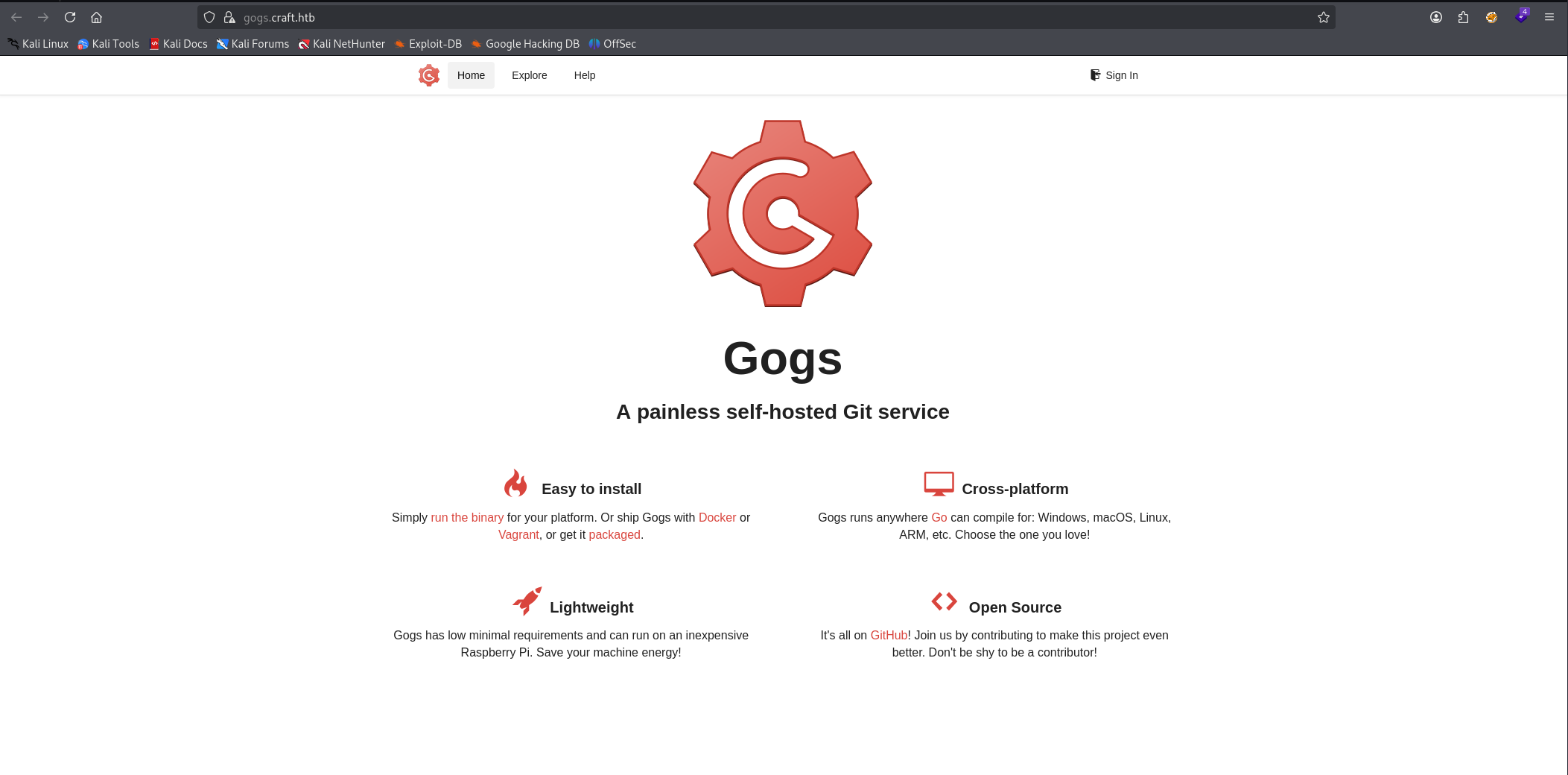
Task: Follow the Go link
Action: click(939, 517)
